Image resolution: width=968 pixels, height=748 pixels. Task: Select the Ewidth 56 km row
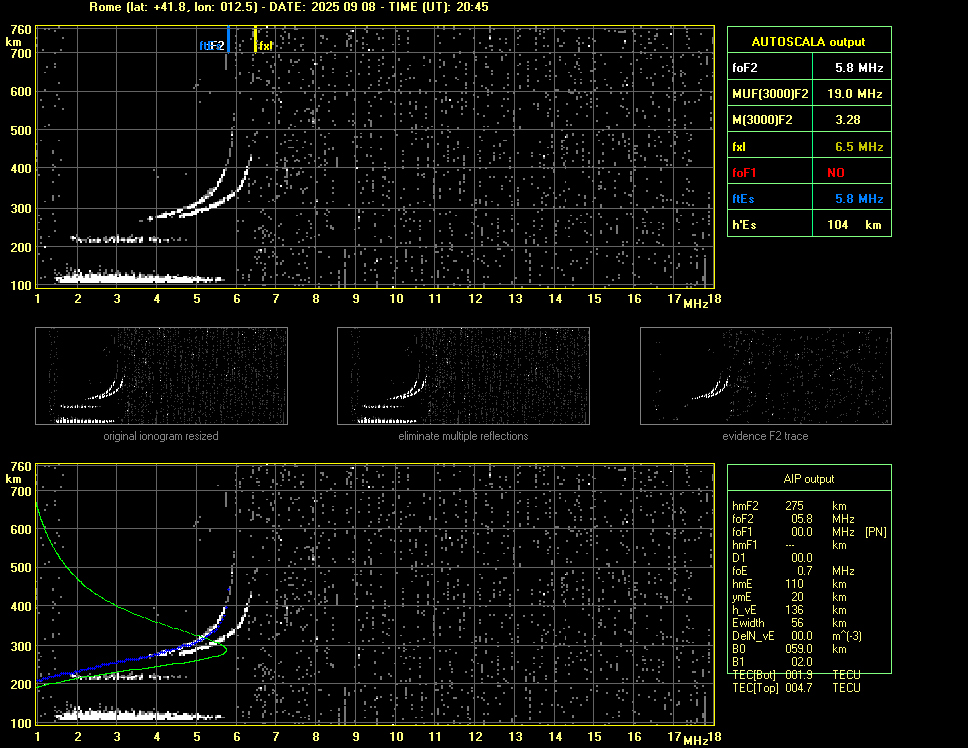790,623
